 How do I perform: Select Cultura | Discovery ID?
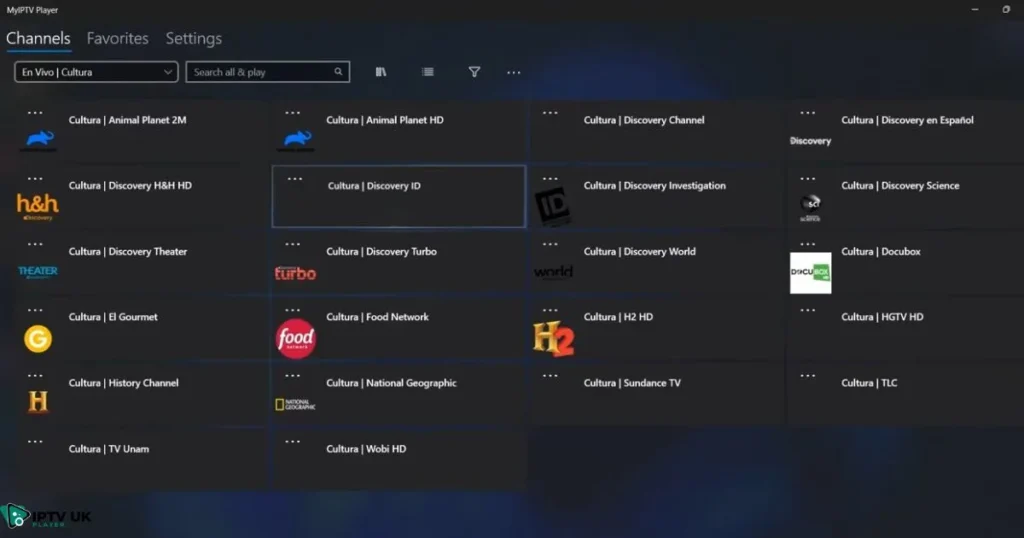pyautogui.click(x=398, y=197)
